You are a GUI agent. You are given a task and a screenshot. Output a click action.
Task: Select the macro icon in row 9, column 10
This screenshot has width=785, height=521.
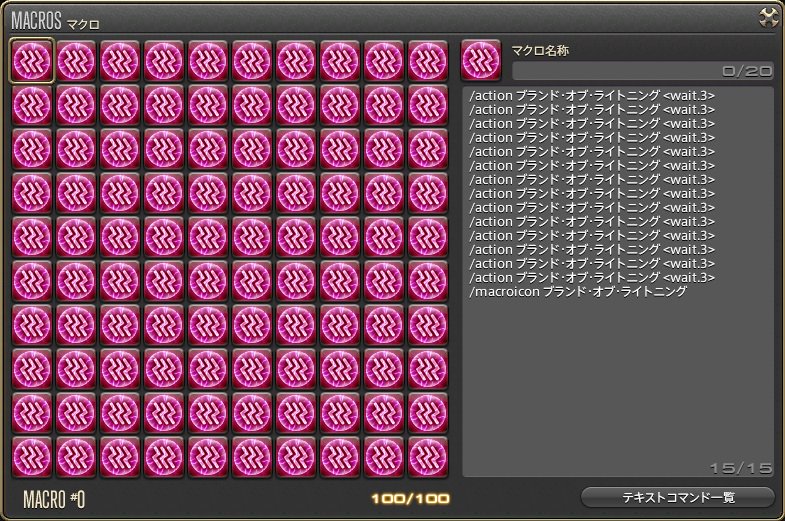click(x=428, y=413)
